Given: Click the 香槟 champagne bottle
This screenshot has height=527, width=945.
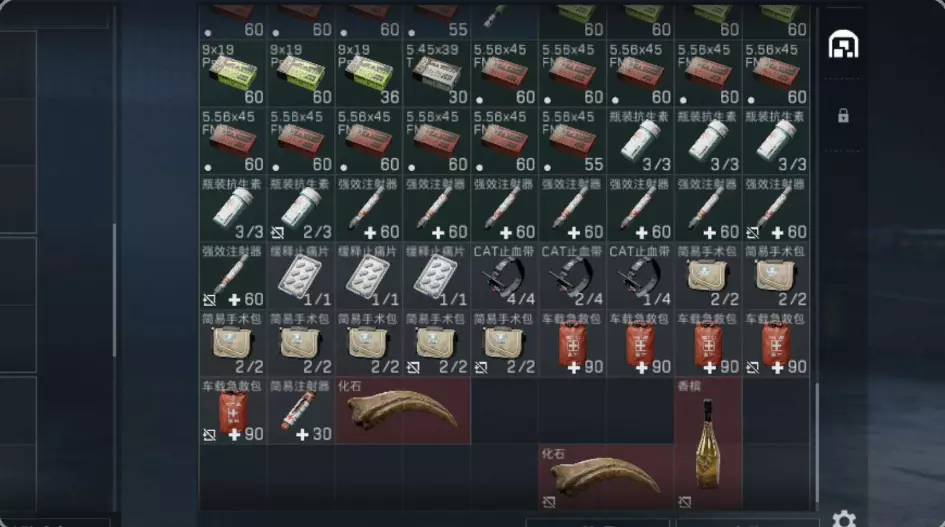Looking at the screenshot, I should point(709,444).
